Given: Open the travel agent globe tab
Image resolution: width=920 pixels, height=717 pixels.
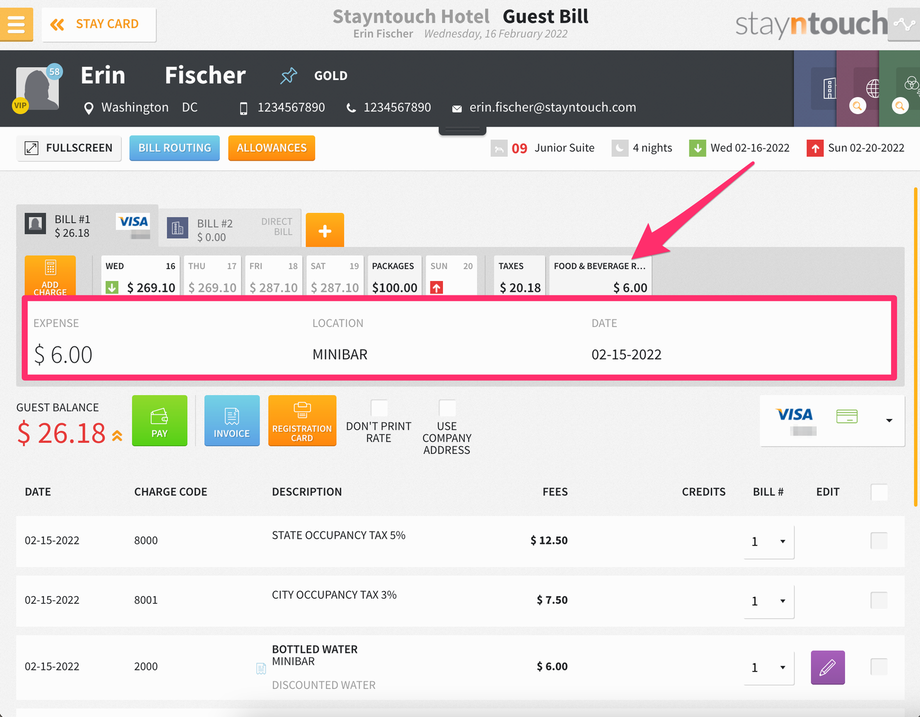Looking at the screenshot, I should pos(858,89).
